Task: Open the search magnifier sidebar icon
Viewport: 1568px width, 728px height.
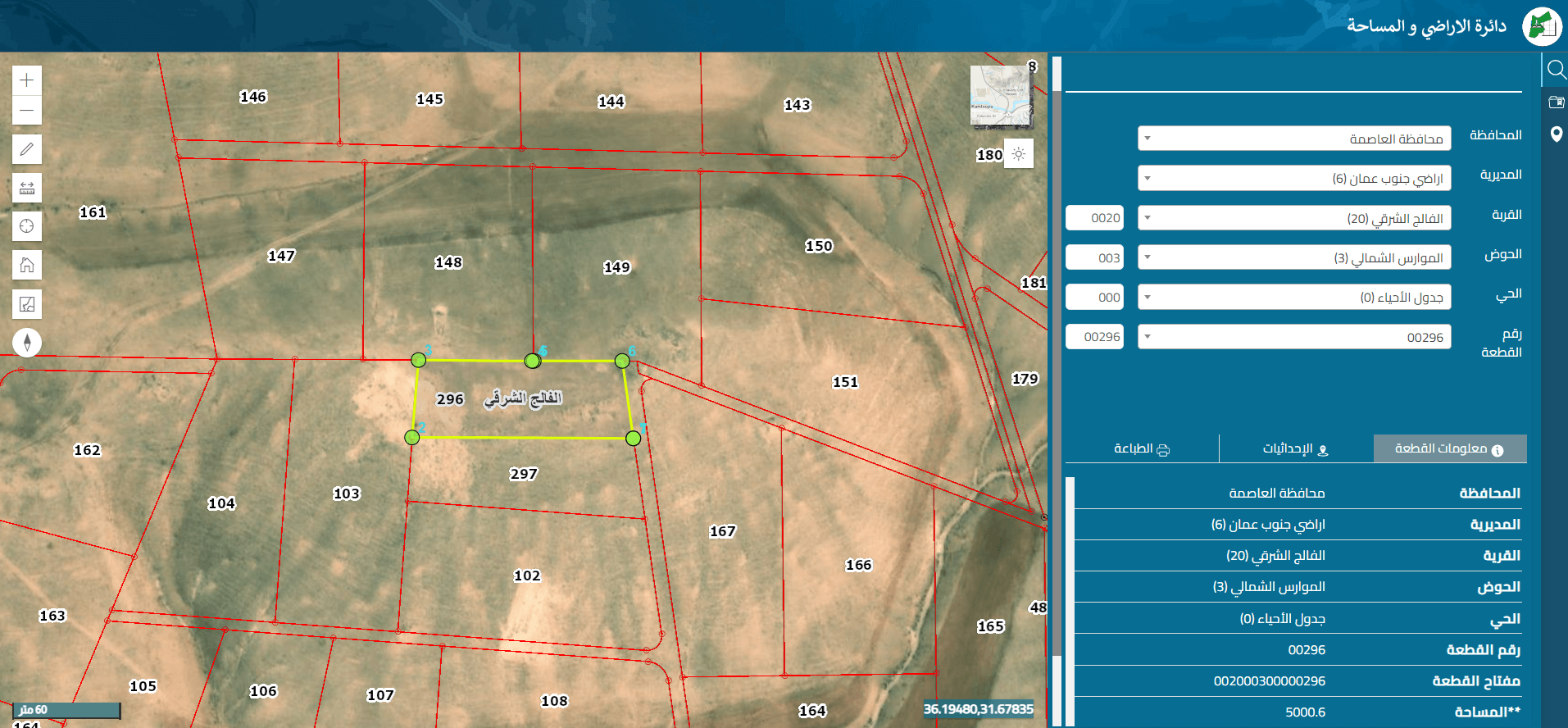Action: [1556, 70]
